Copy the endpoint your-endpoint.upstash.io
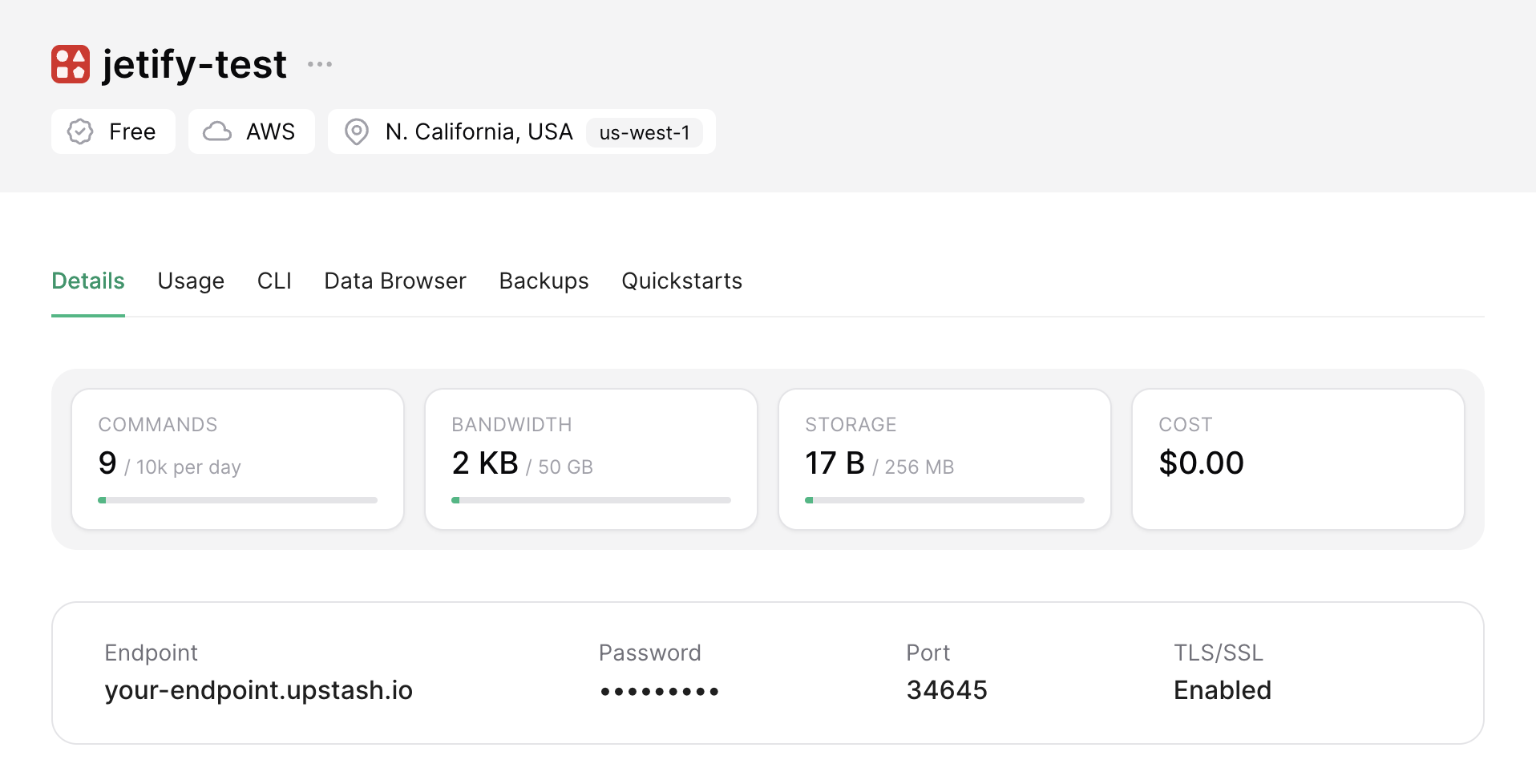1536x784 pixels. coord(258,690)
